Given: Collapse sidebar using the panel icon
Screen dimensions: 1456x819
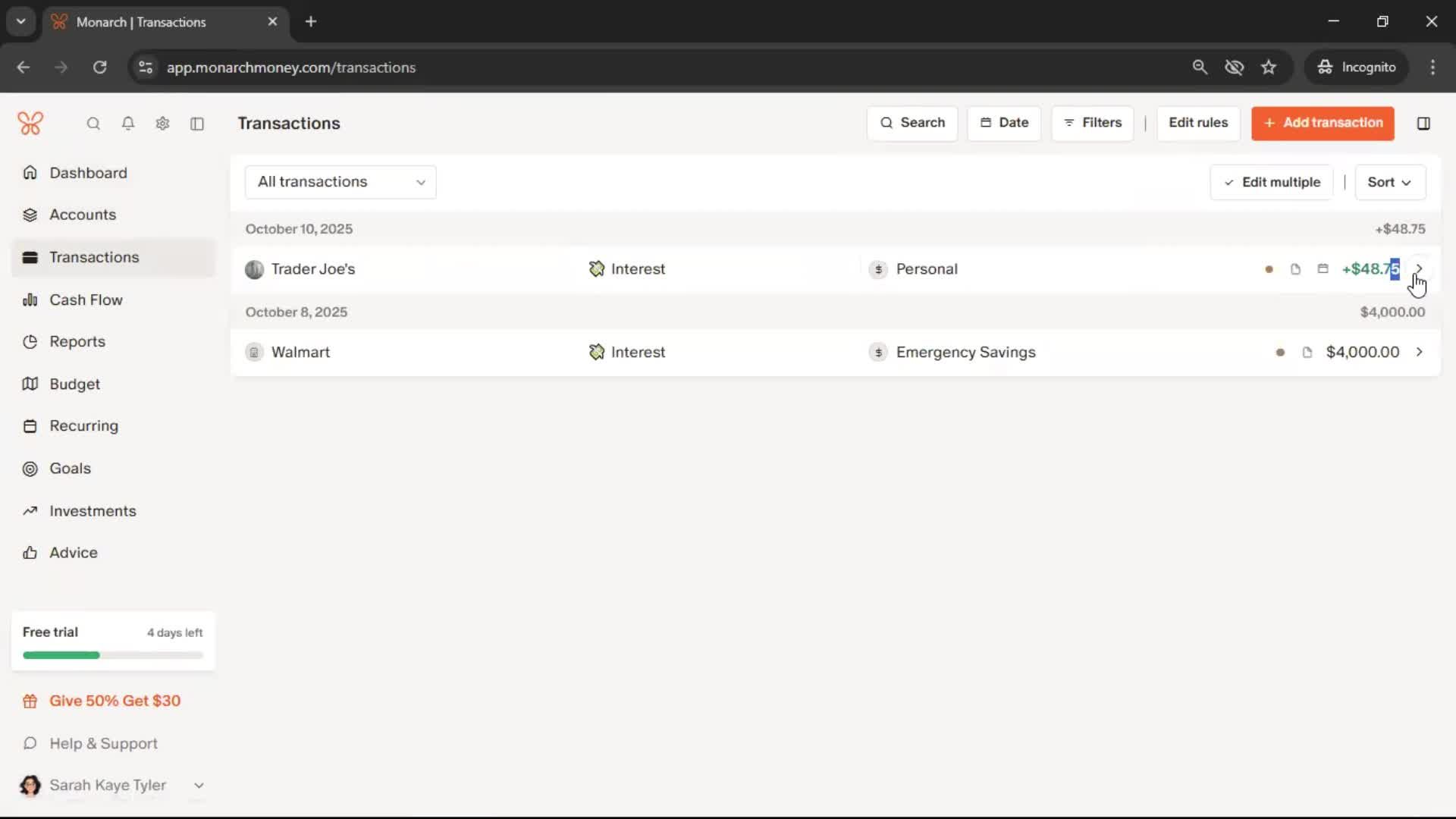Looking at the screenshot, I should tap(197, 124).
